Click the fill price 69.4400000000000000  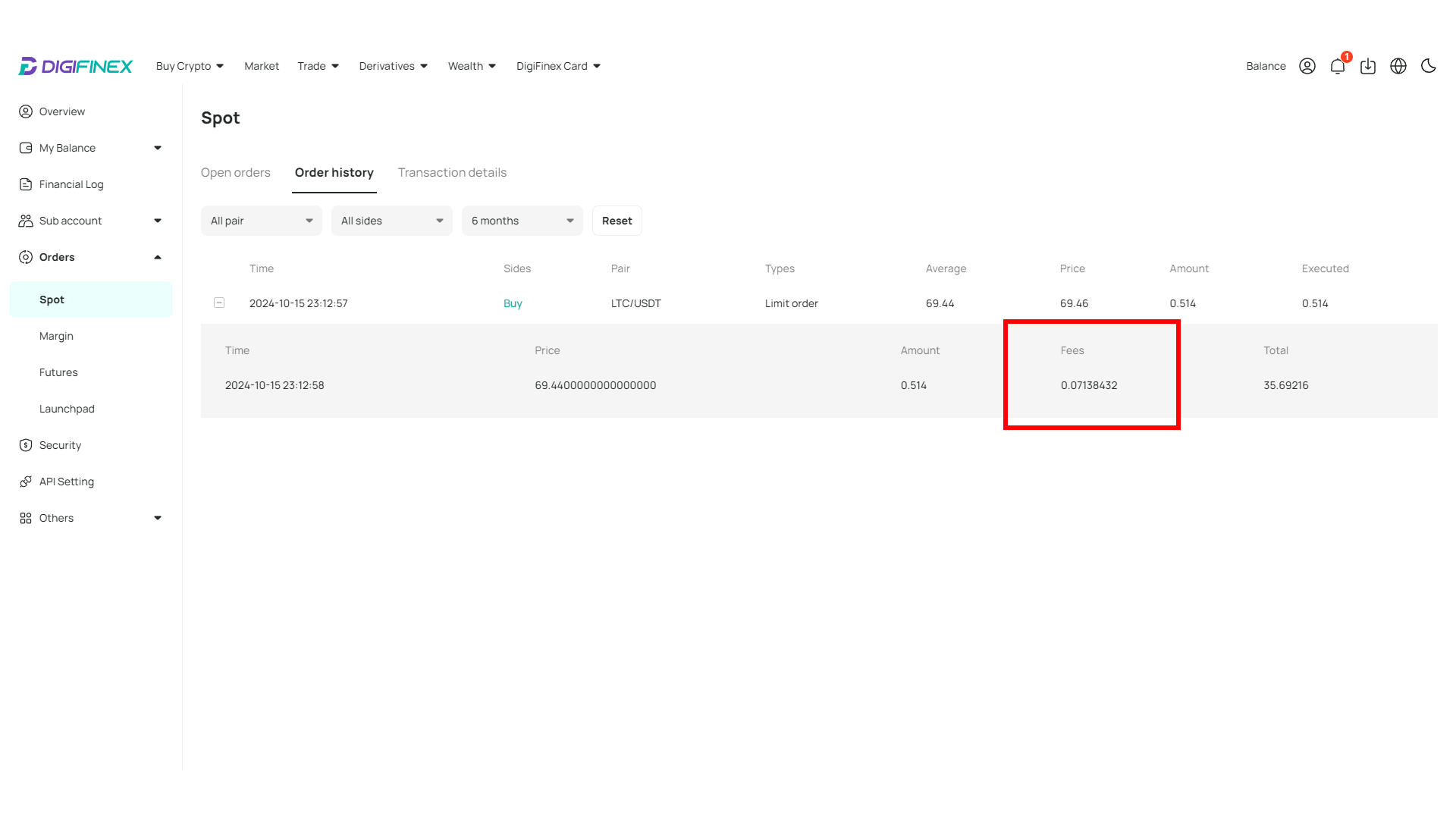595,385
